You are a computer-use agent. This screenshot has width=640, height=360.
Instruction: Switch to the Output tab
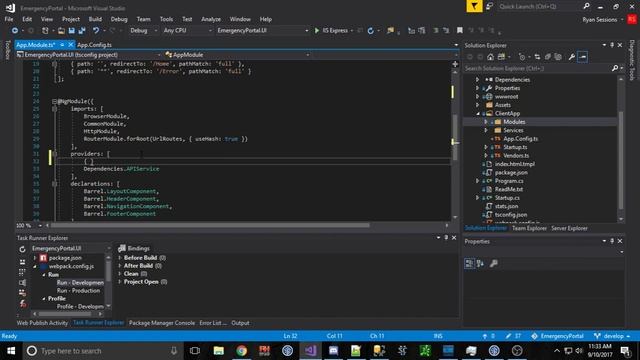point(240,323)
